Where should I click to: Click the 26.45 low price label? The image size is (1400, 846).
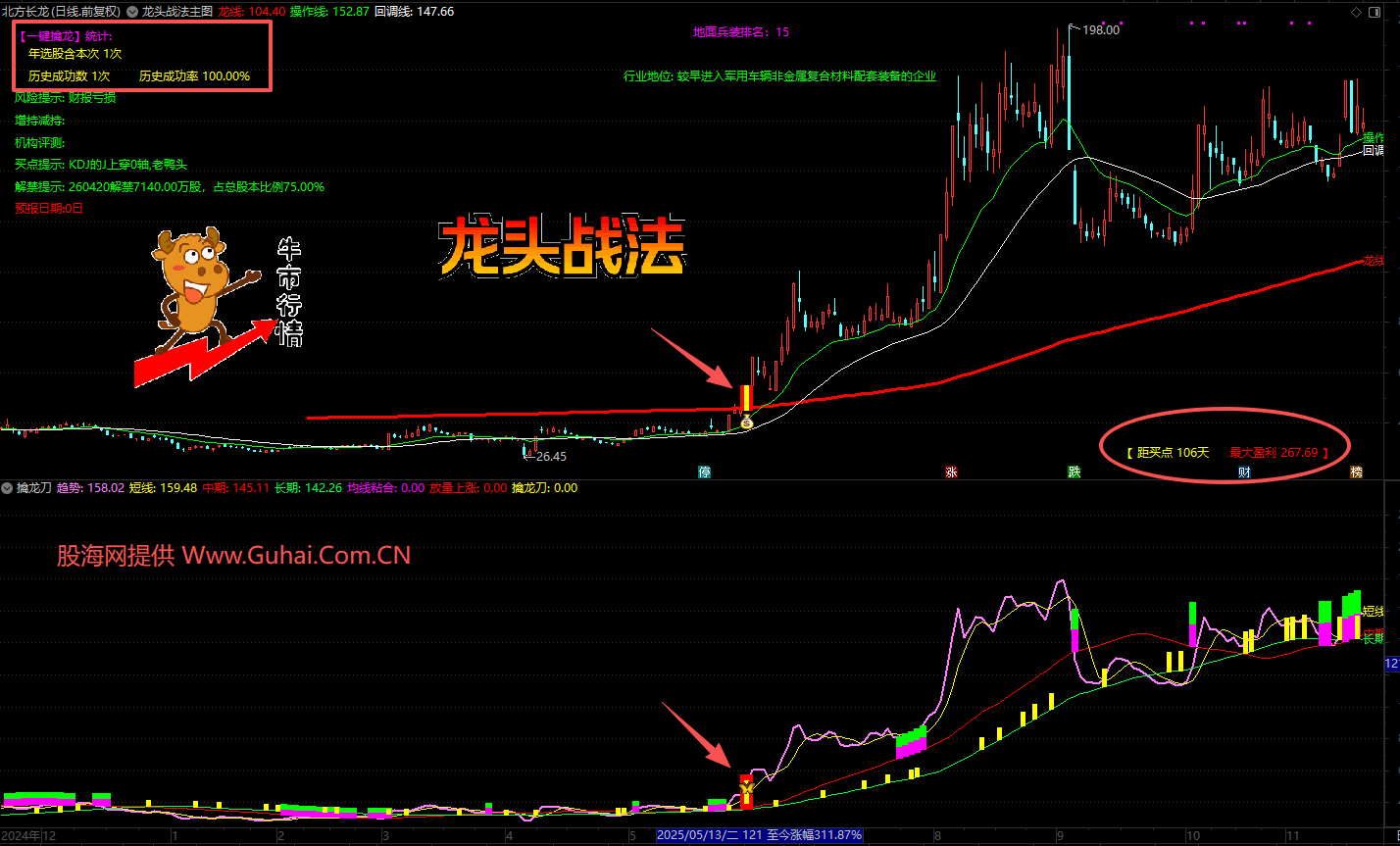pos(551,456)
